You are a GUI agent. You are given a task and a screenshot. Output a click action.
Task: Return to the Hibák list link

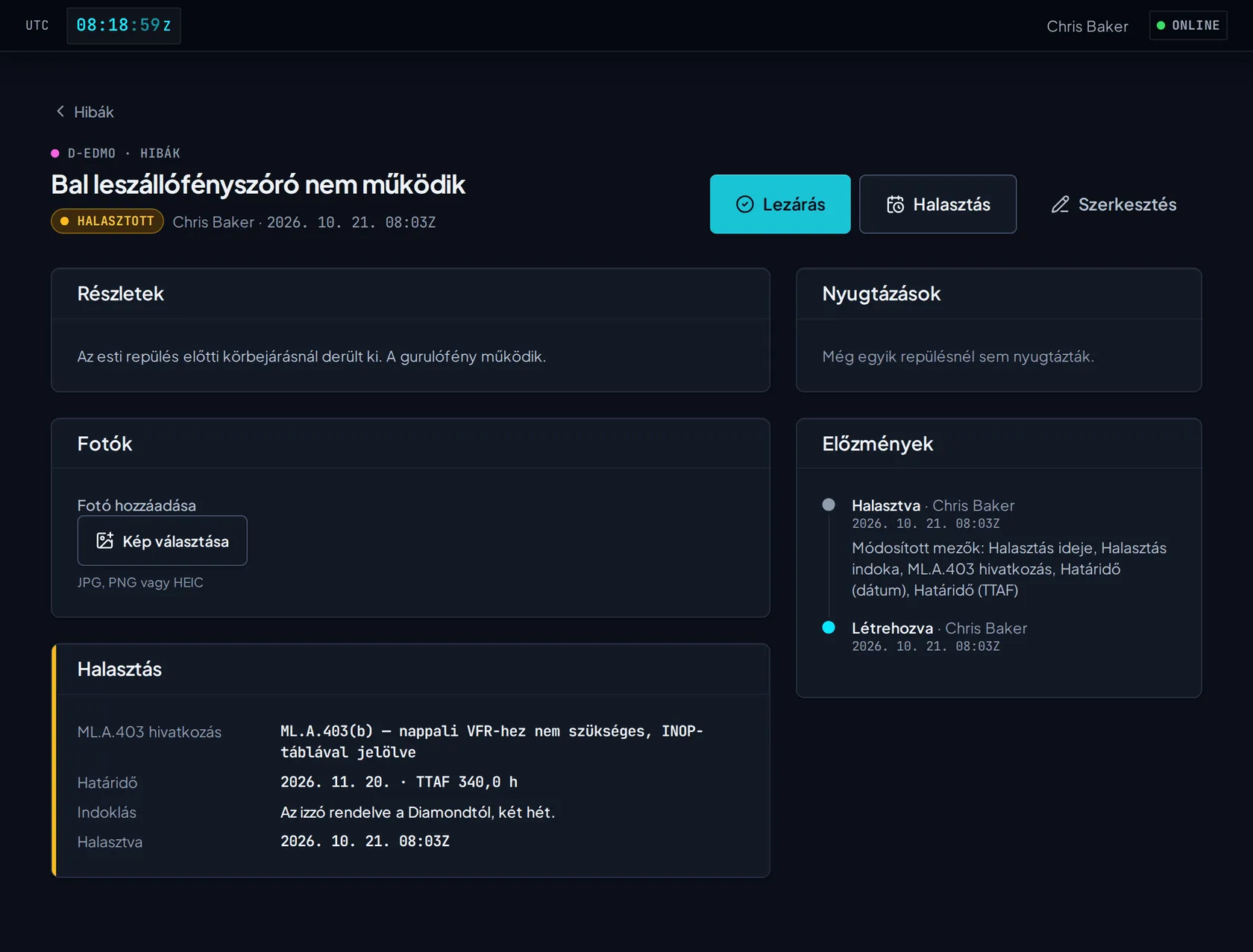click(x=84, y=112)
